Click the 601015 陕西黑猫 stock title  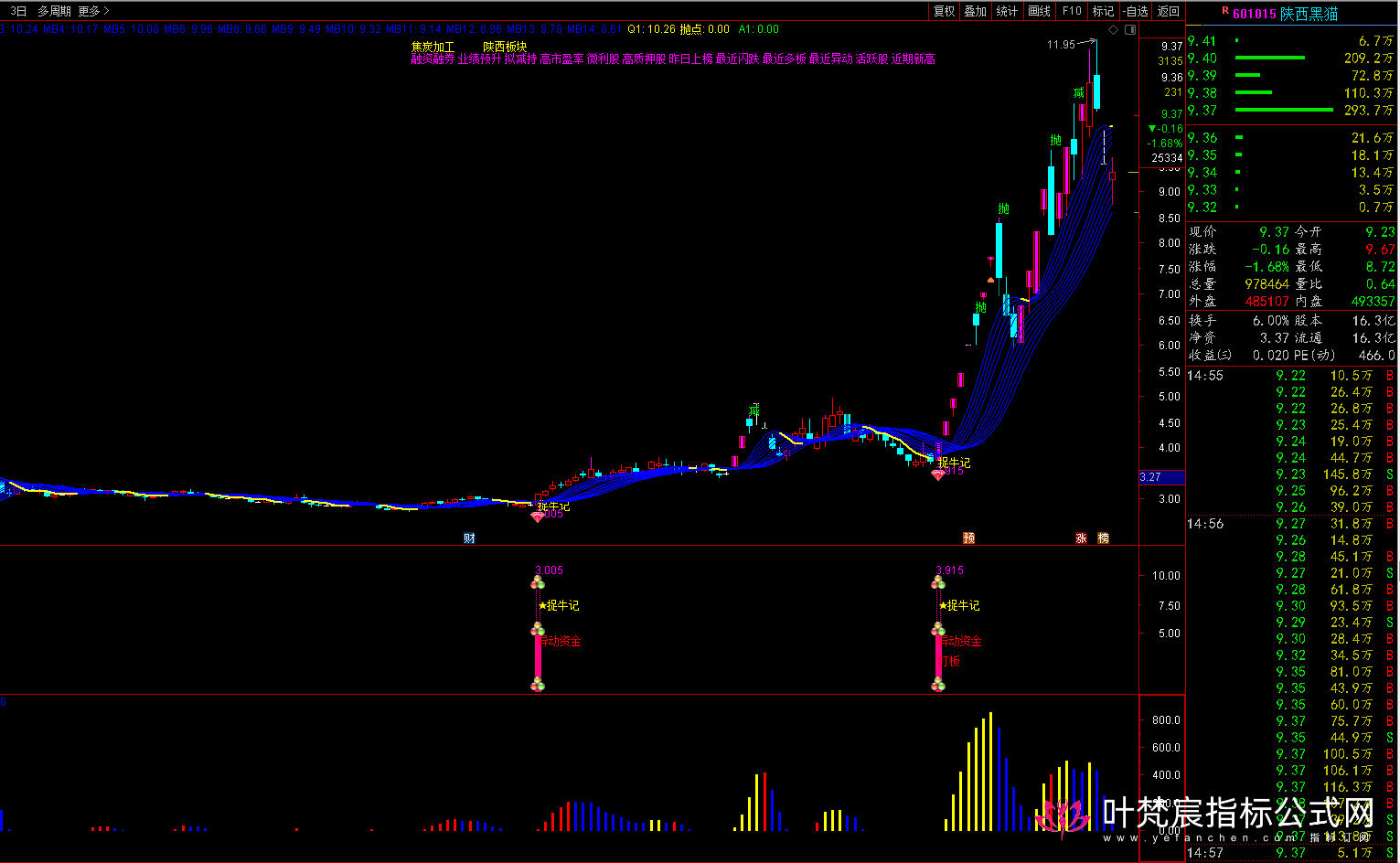[1285, 14]
